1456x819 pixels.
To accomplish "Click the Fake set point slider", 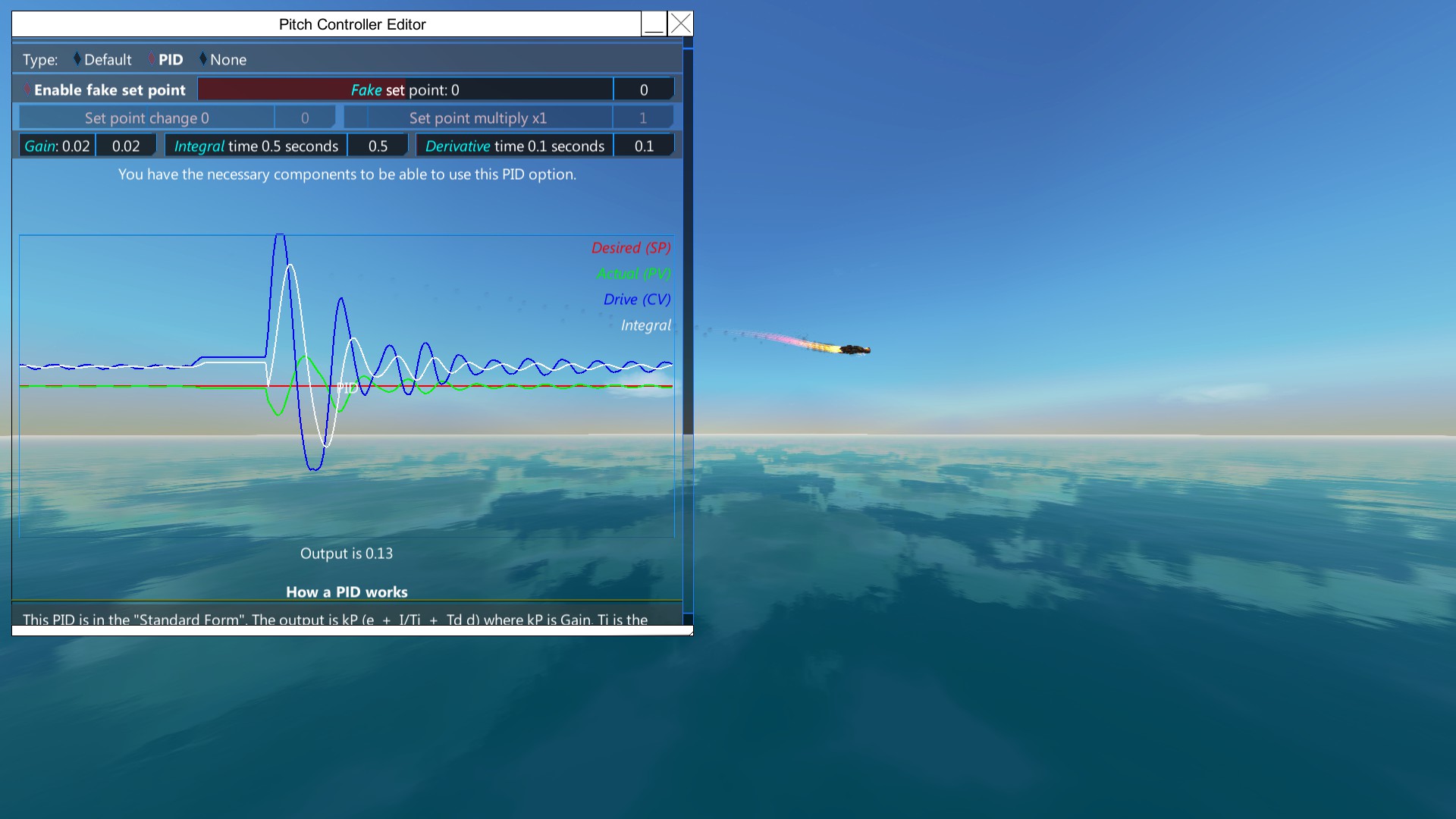I will coord(405,90).
